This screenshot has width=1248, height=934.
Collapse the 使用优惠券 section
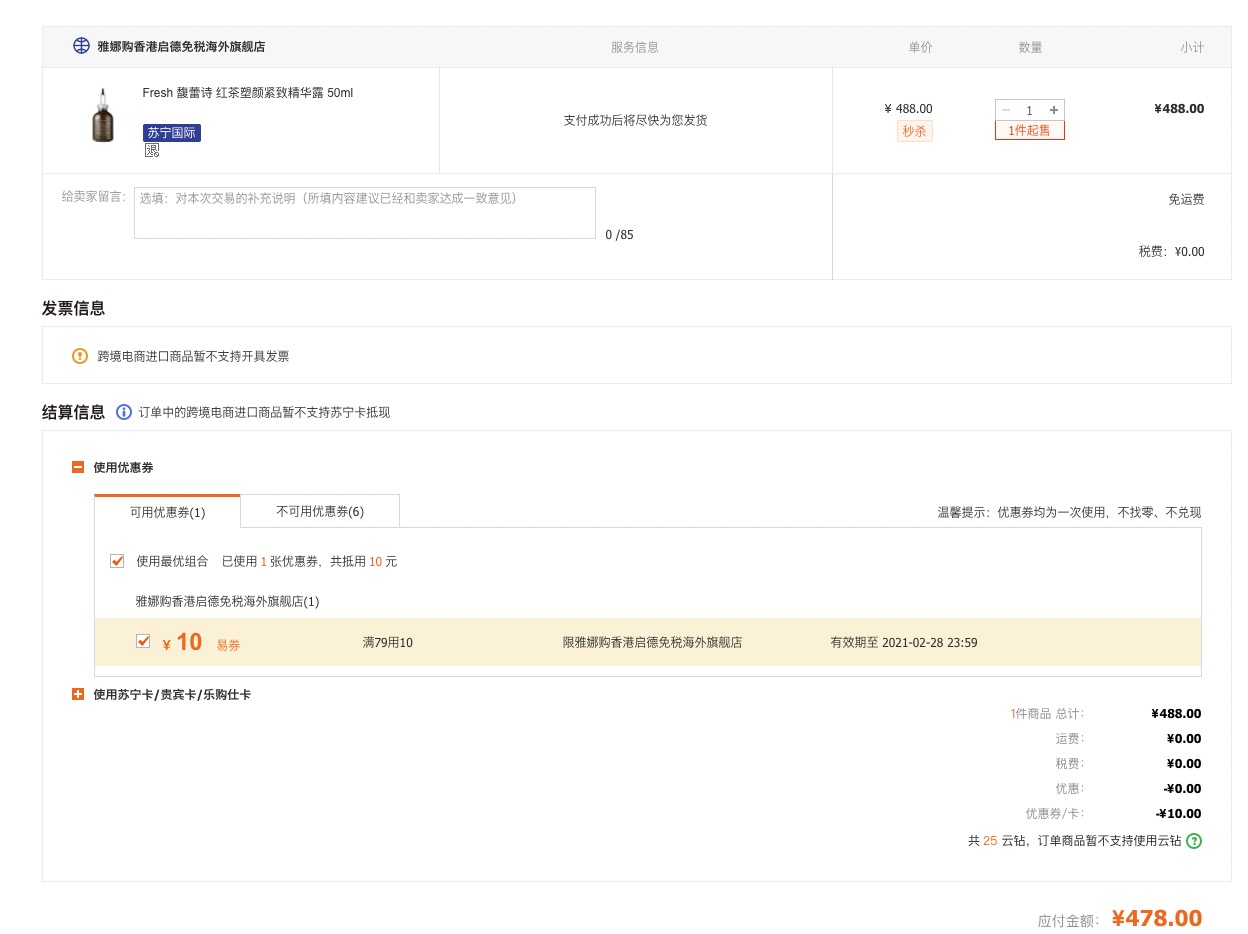[x=78, y=467]
